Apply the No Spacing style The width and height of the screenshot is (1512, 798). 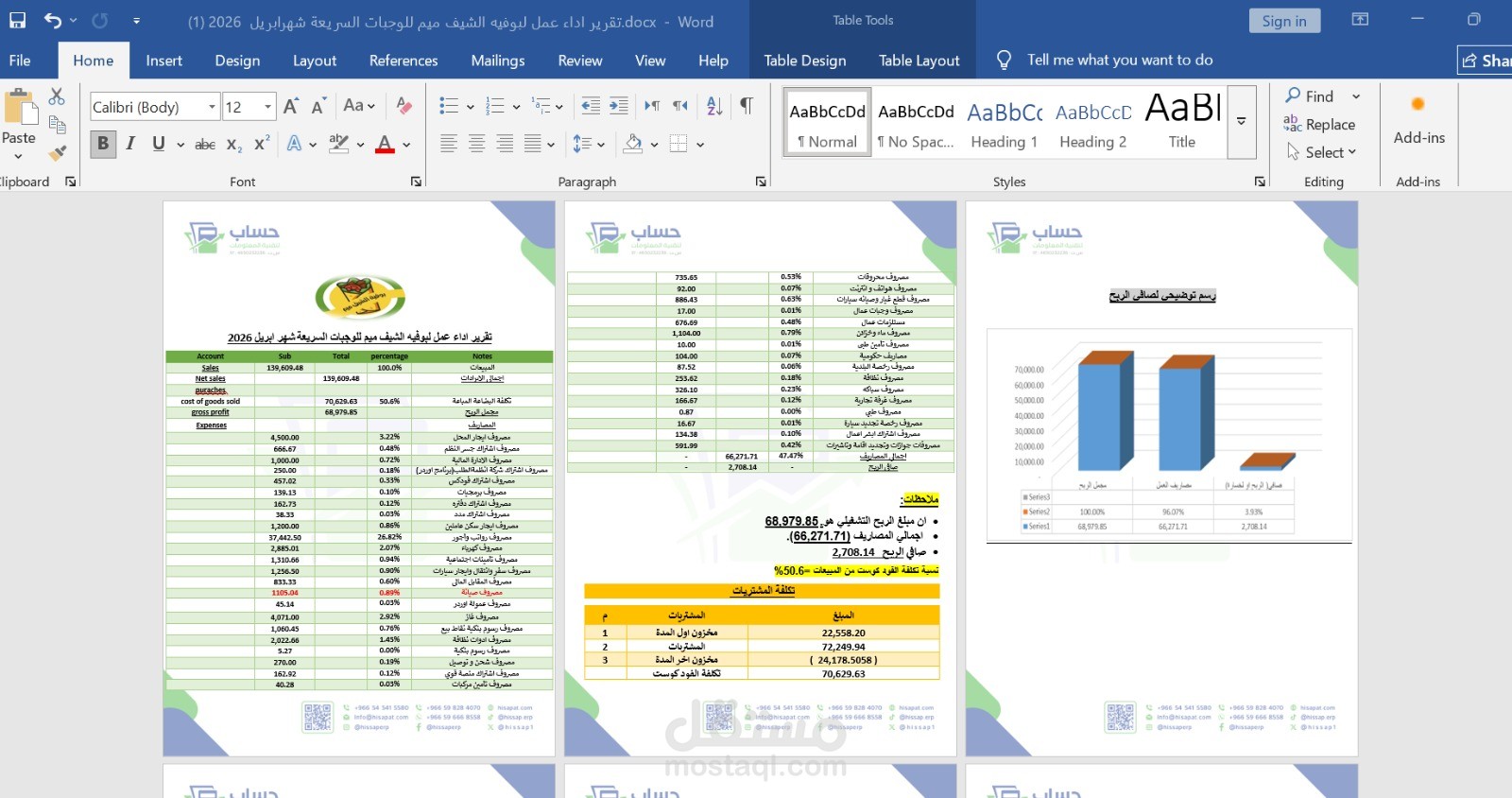(916, 124)
